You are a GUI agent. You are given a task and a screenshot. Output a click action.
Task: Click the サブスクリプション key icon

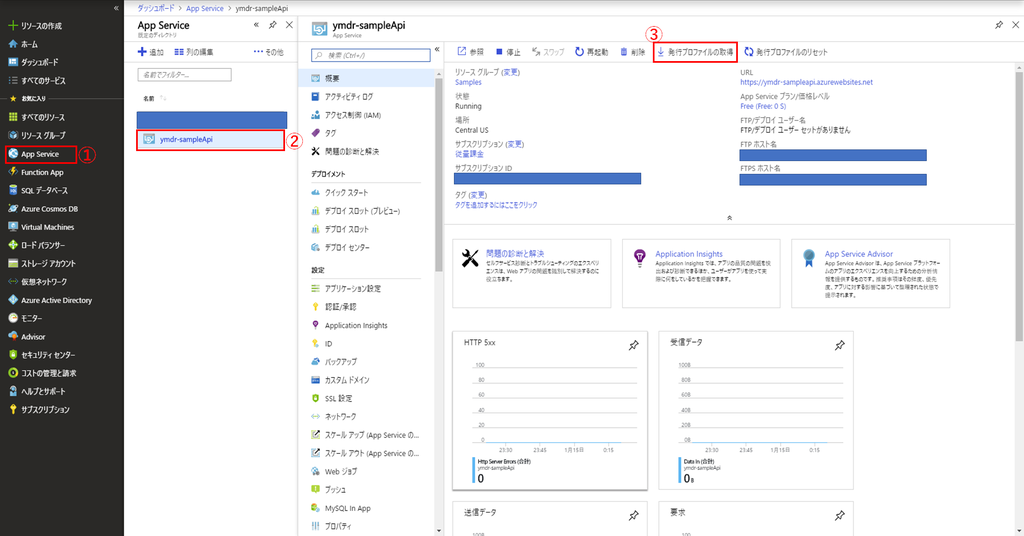[x=12, y=409]
